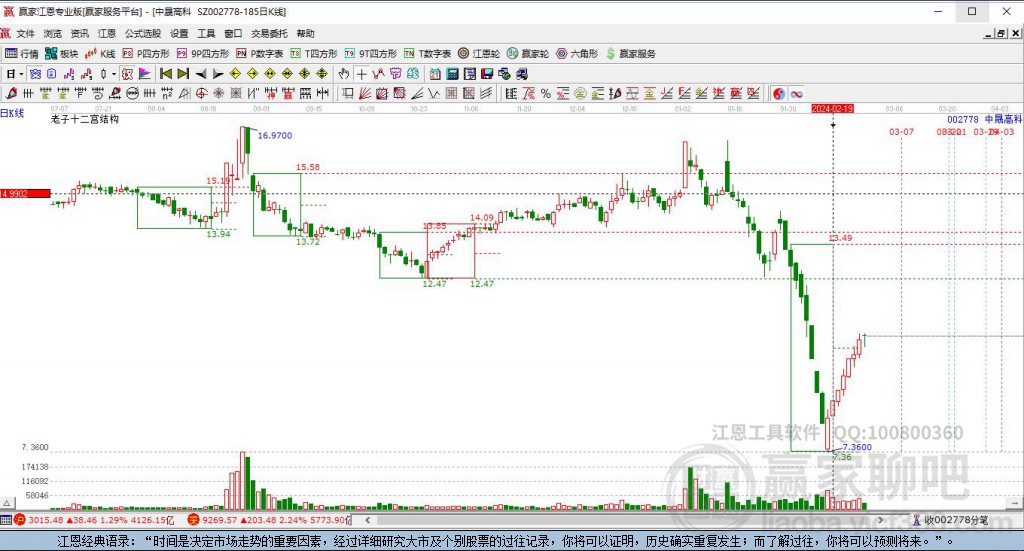
Task: Open the calendar icon showing 21
Action: click(x=435, y=74)
